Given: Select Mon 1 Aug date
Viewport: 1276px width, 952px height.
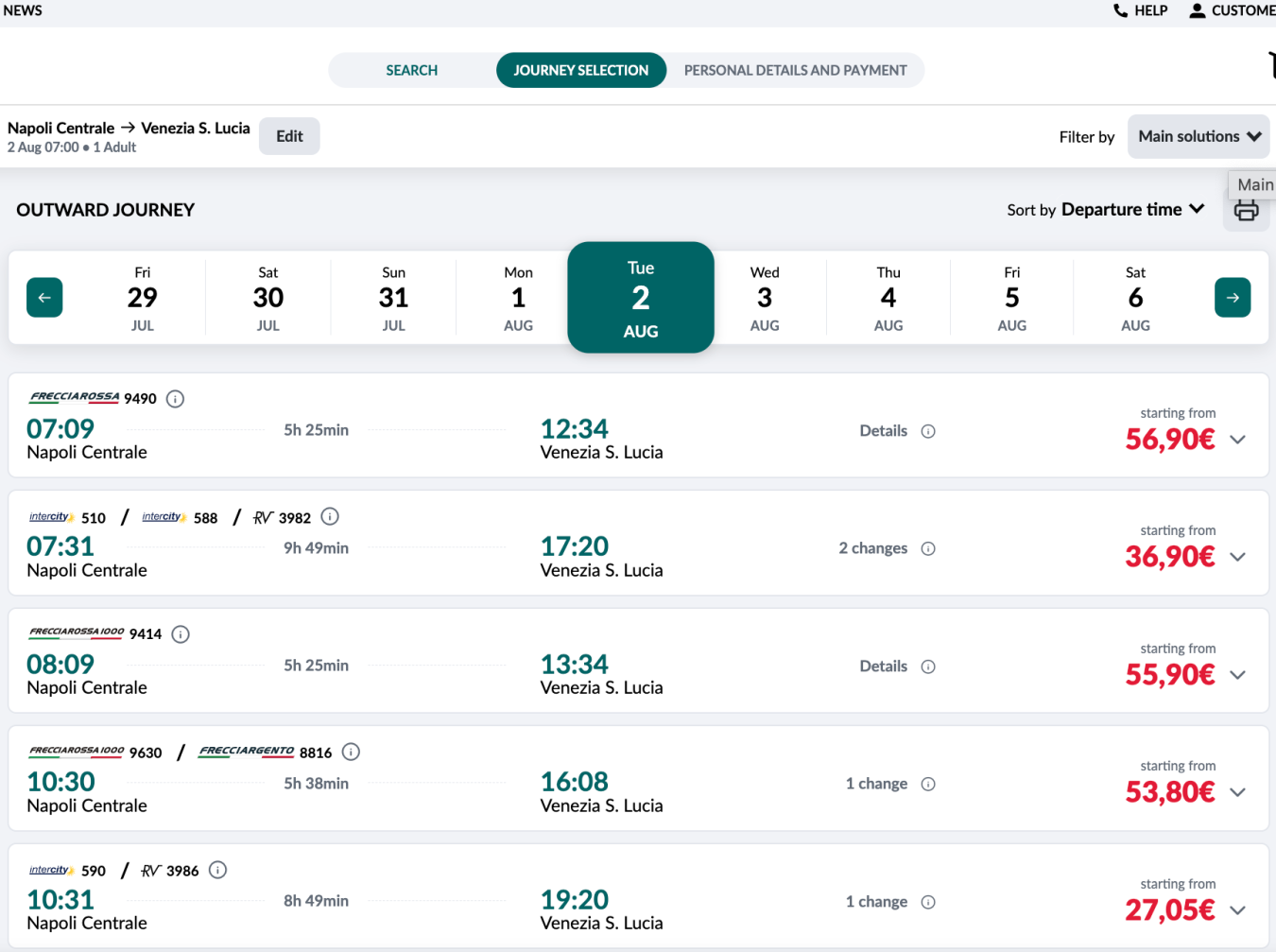Looking at the screenshot, I should 518,298.
